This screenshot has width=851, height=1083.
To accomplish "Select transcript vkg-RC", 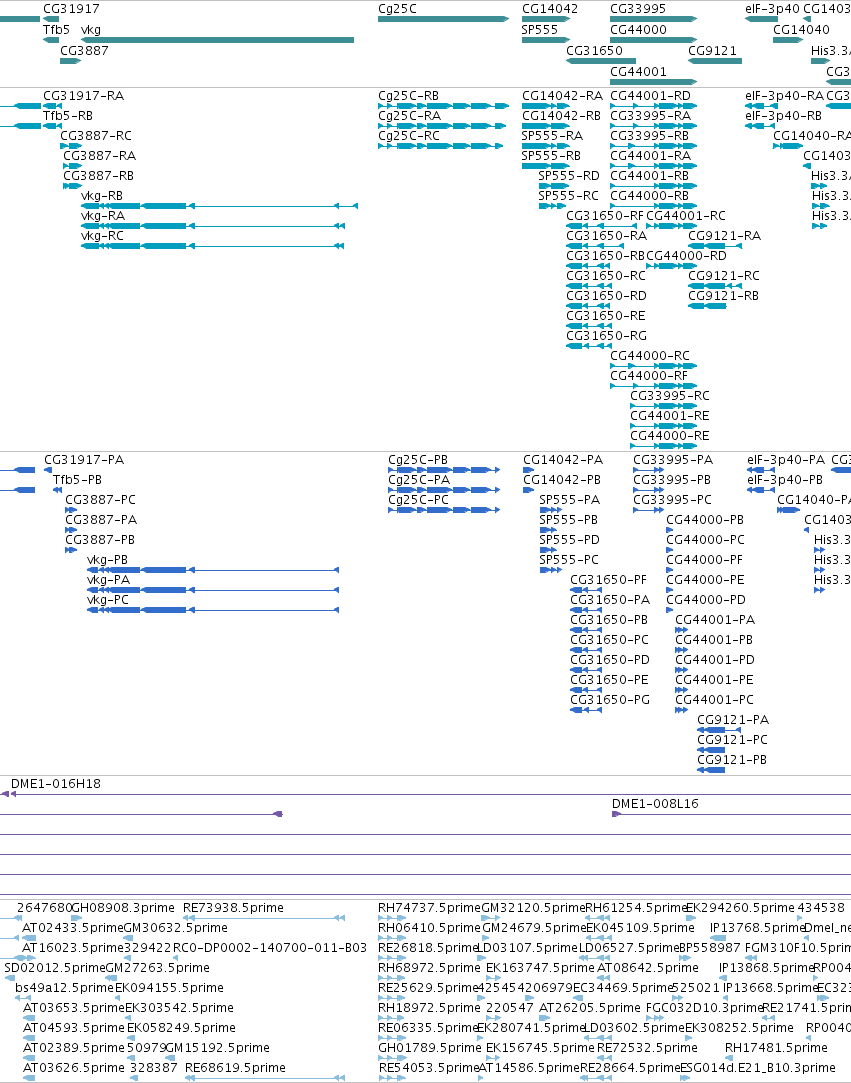I will click(102, 236).
